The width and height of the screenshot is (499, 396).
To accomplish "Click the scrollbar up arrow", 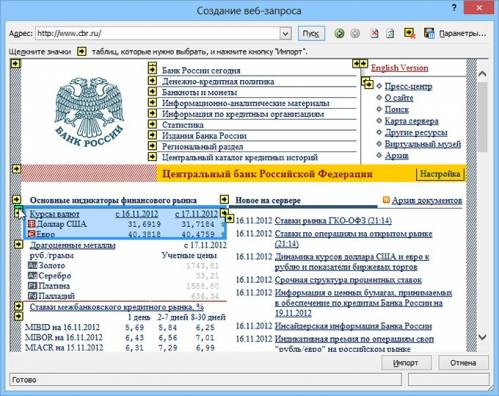I will tap(482, 74).
